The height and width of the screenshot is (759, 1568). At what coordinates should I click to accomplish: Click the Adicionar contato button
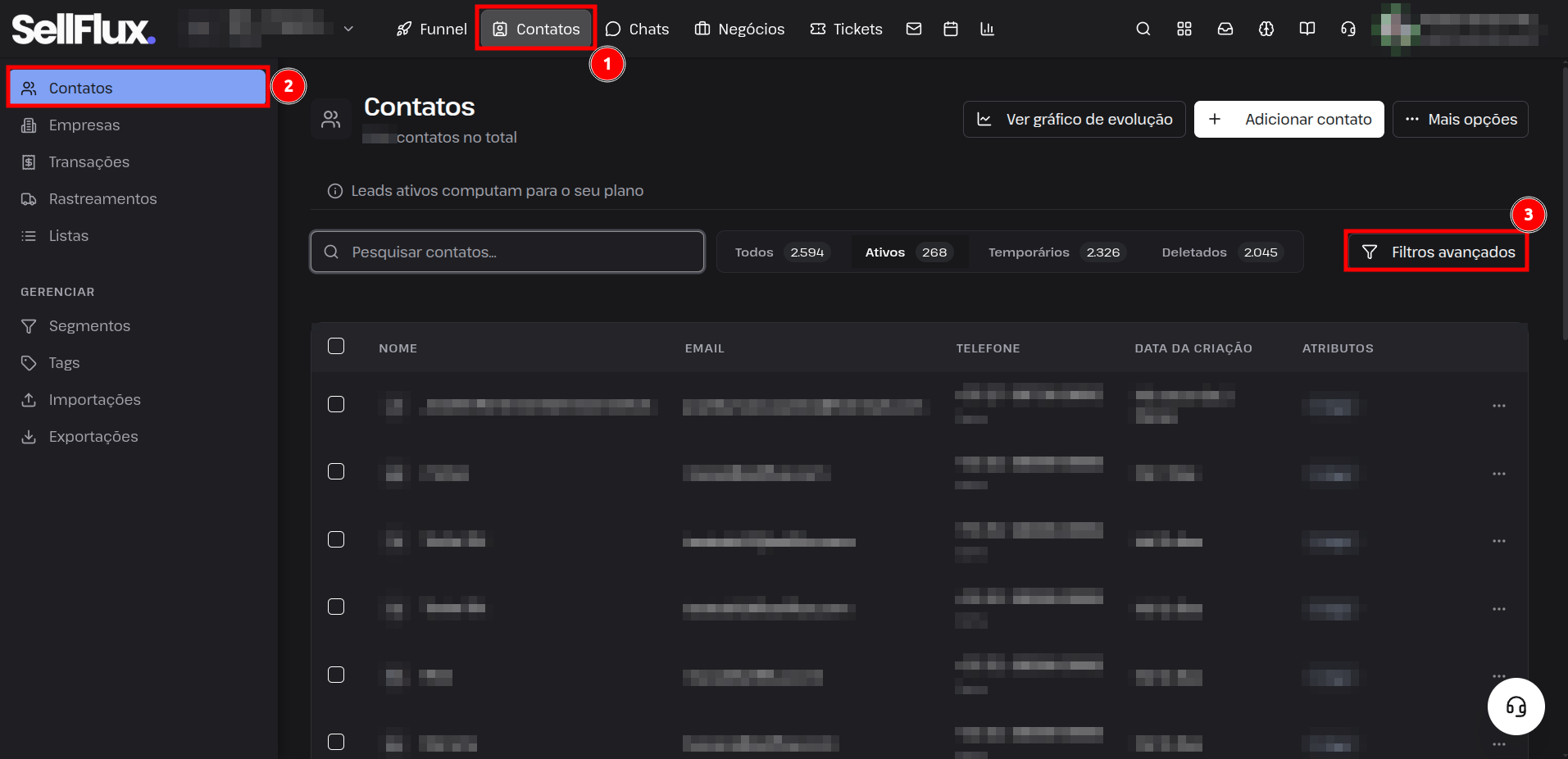[1288, 119]
